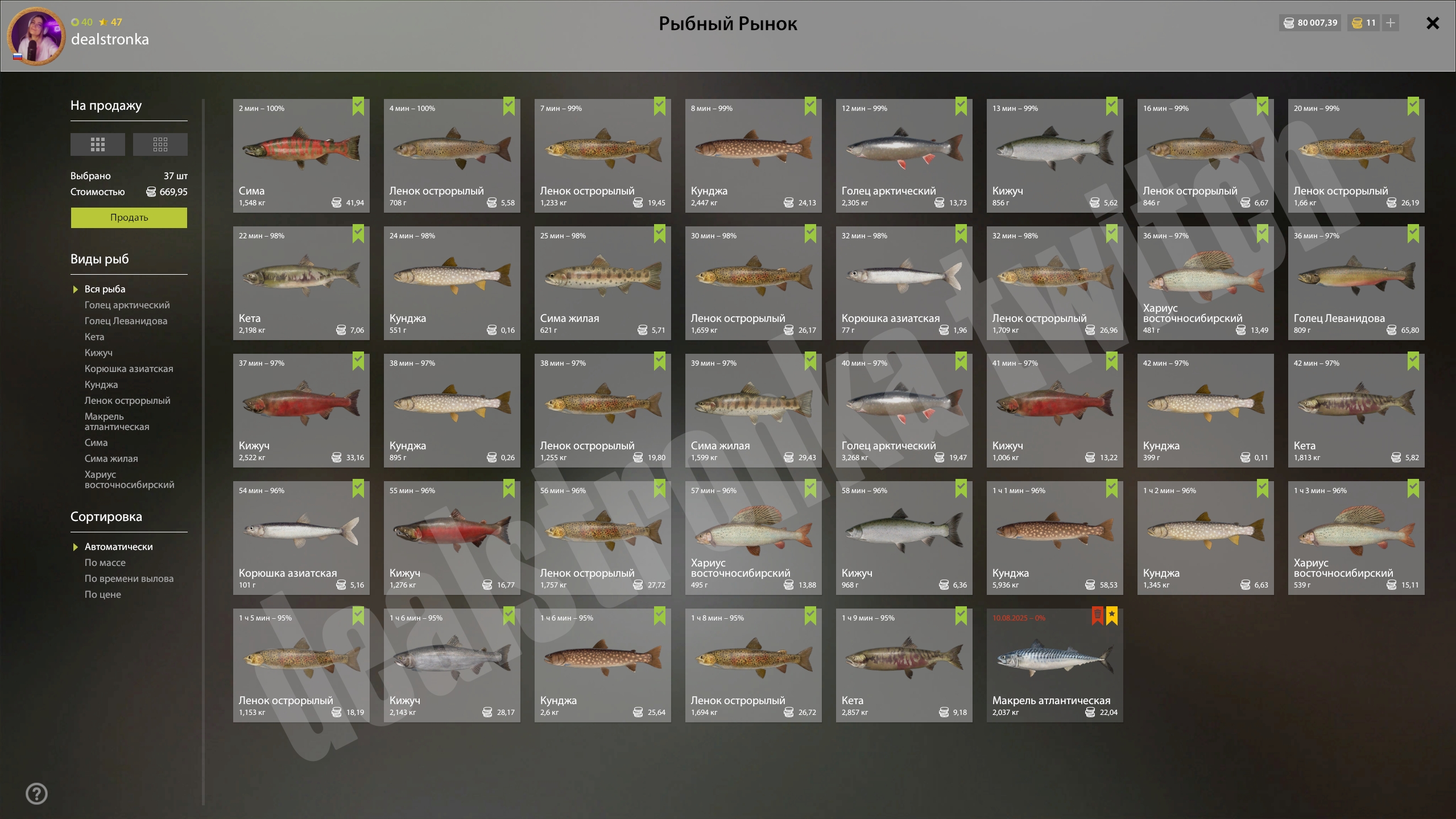Image resolution: width=1456 pixels, height=819 pixels.
Task: Click the yellow star icon on Макрель атлантическая
Action: coord(1112,615)
